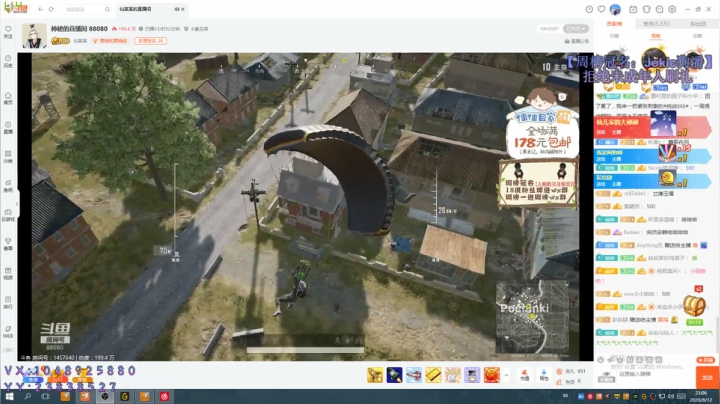
Task: Open the daily check-in calendar icon
Action: click(x=633, y=9)
